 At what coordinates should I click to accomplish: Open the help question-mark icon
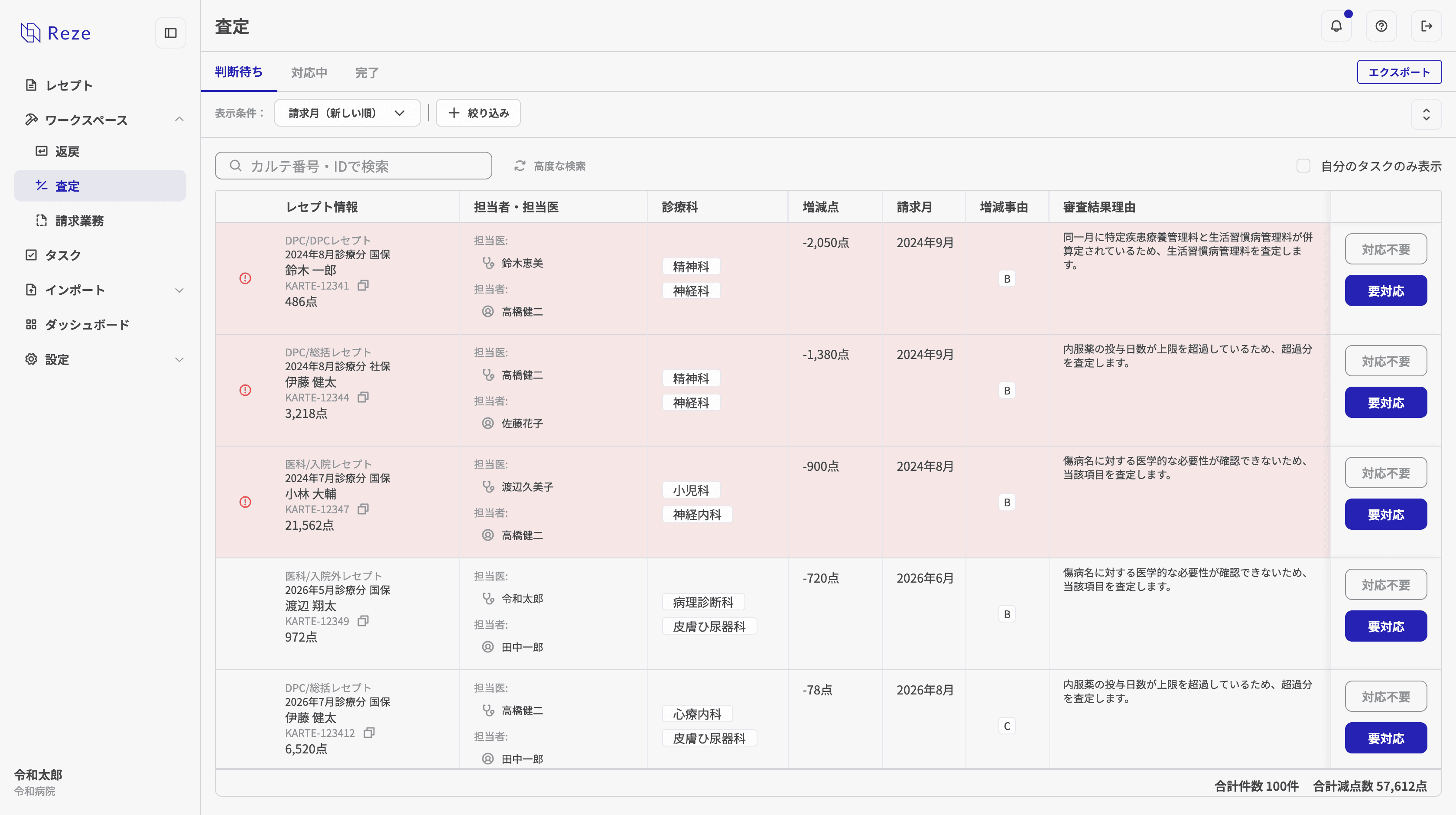[x=1381, y=26]
